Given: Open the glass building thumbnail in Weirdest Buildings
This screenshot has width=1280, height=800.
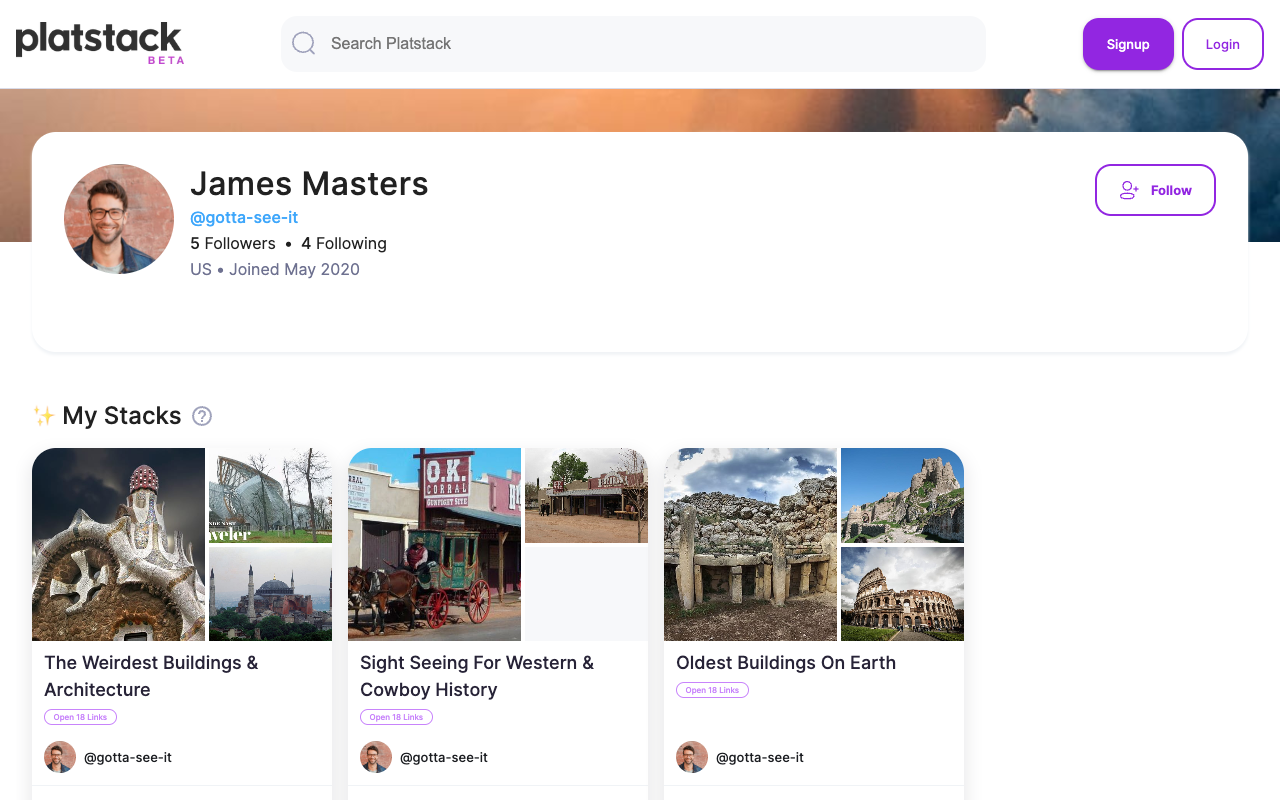Looking at the screenshot, I should (270, 495).
